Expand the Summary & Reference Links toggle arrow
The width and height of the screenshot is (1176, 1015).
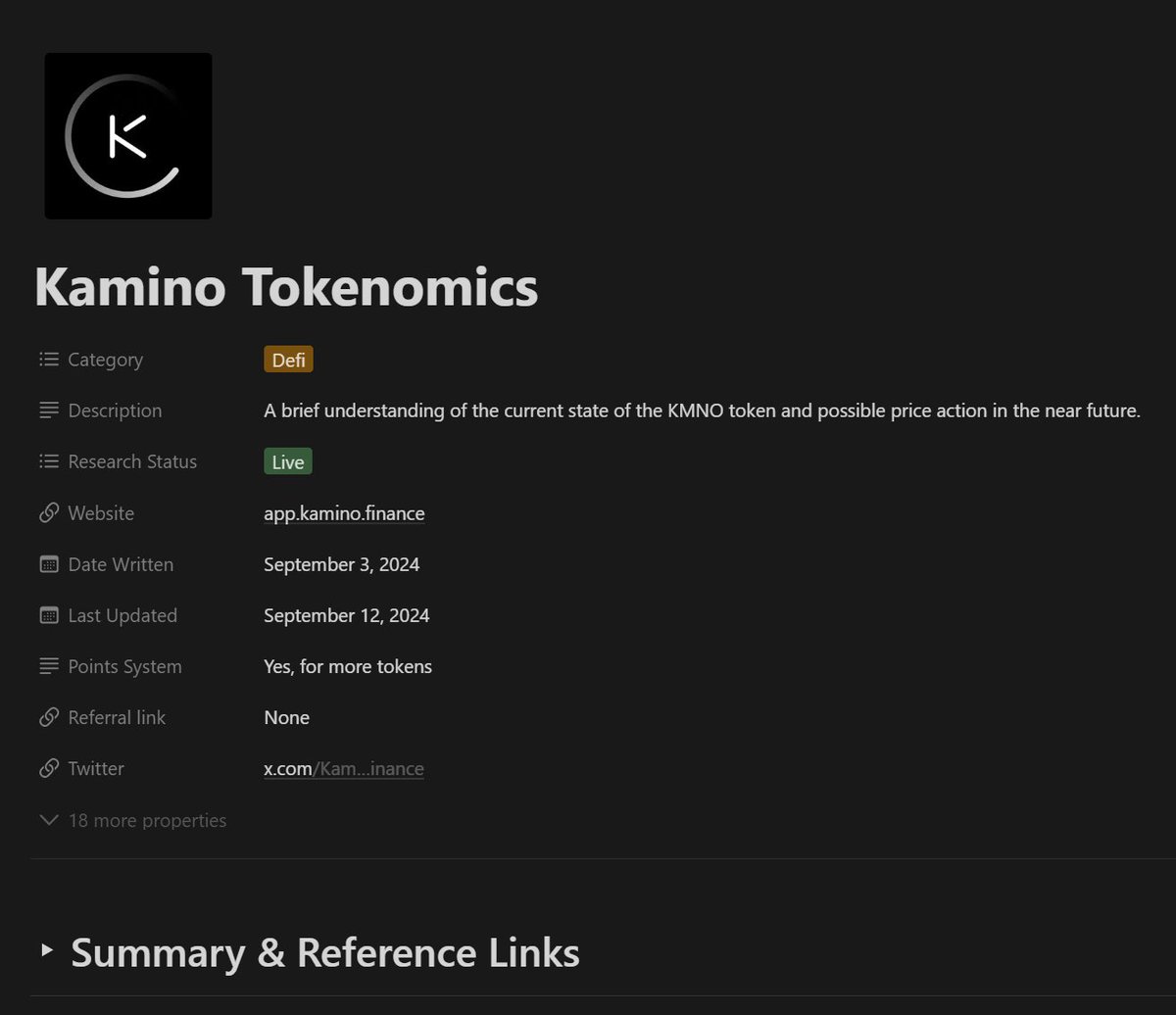[x=47, y=949]
